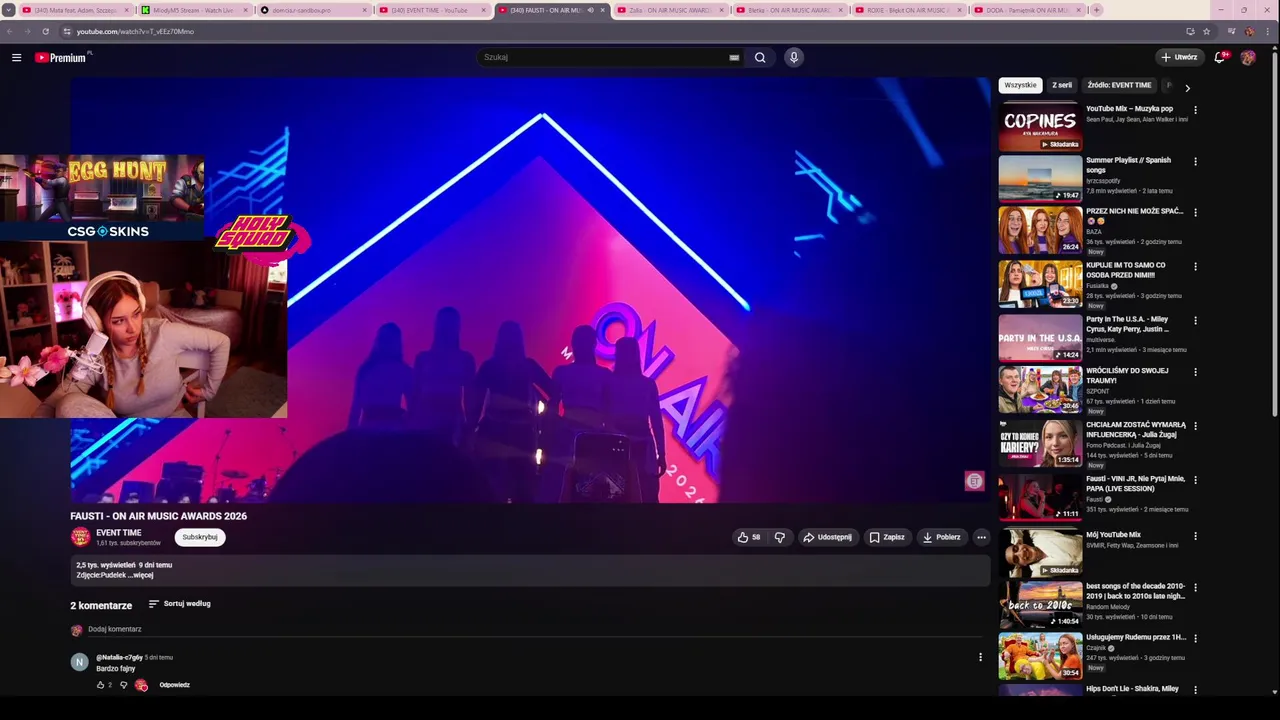Open the COPINES mix thumbnail
The width and height of the screenshot is (1280, 720).
tap(1040, 125)
